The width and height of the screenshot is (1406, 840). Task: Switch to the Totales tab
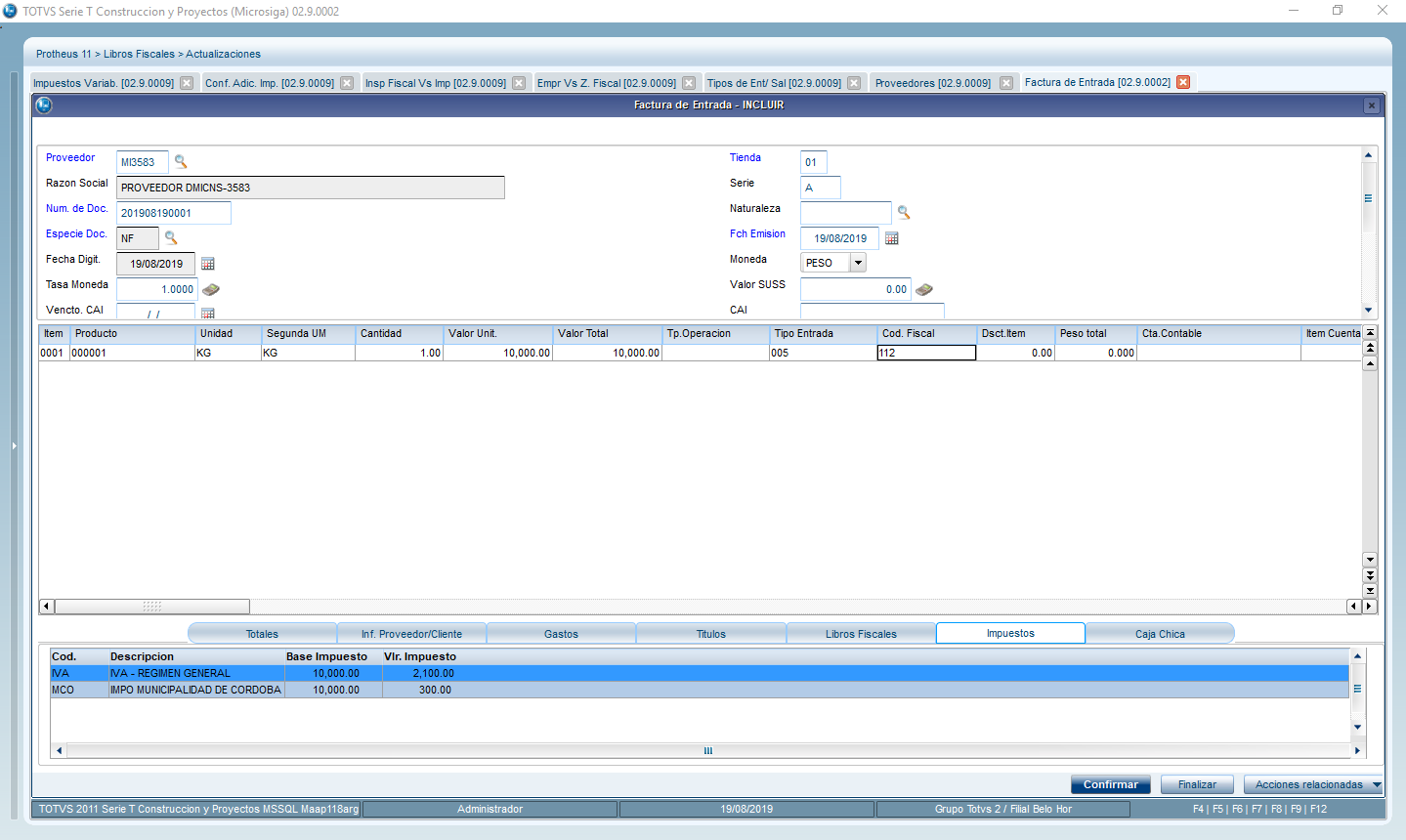click(262, 634)
